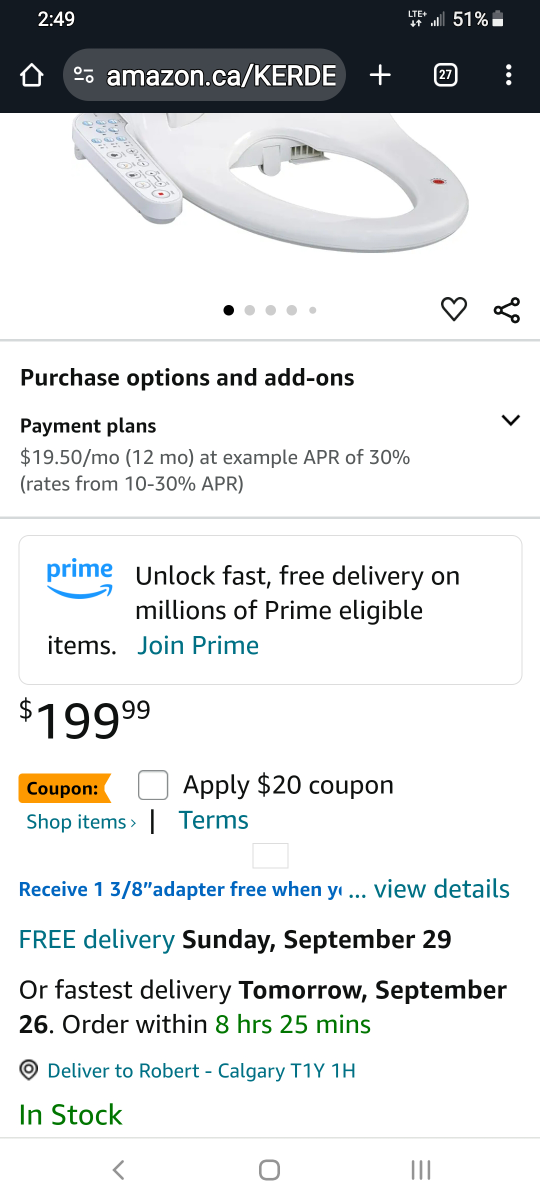Expand Purchase options and add-ons chevron
This screenshot has height=1200, width=540.
point(510,420)
